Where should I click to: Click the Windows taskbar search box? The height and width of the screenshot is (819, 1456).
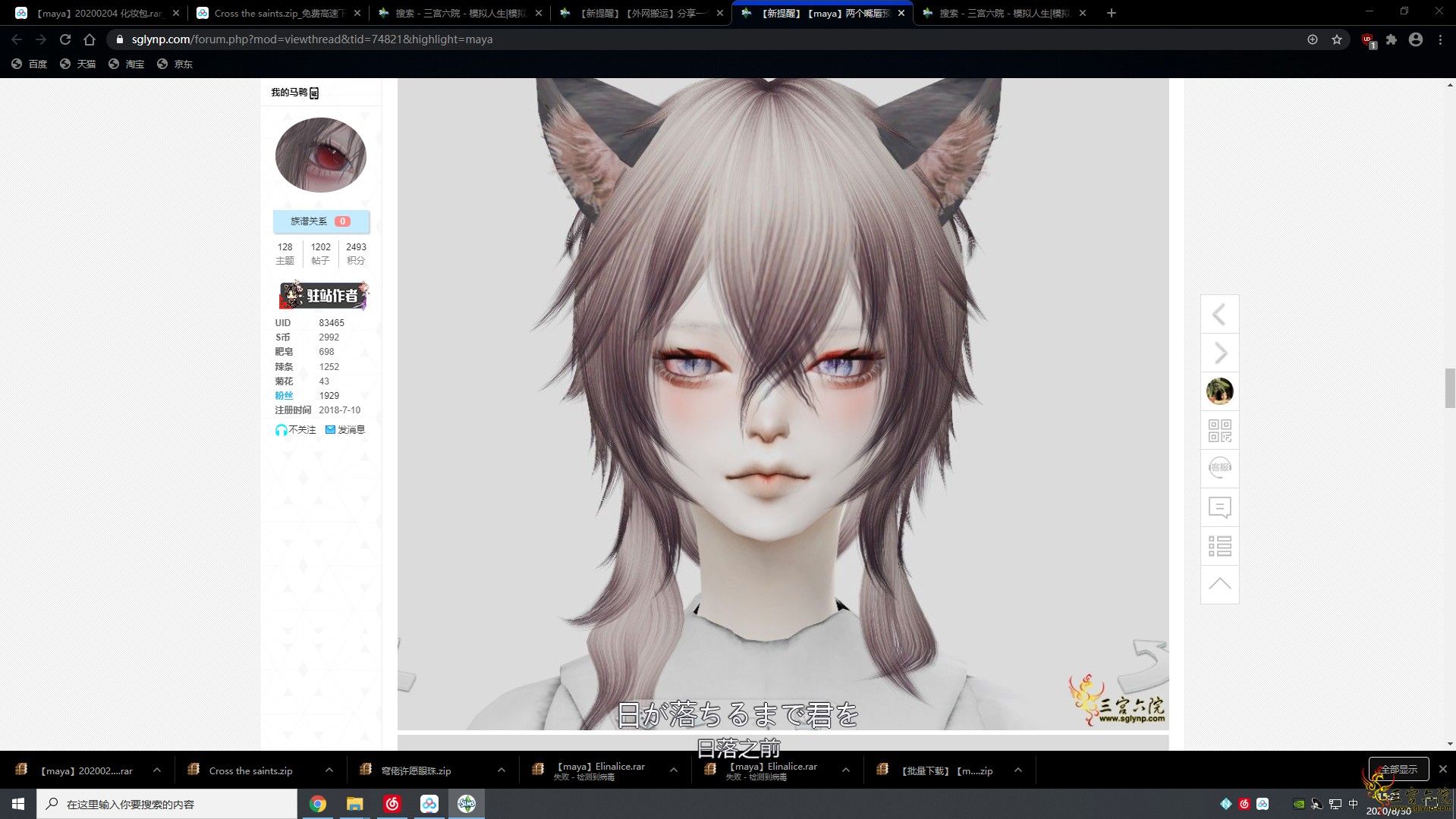coord(167,804)
